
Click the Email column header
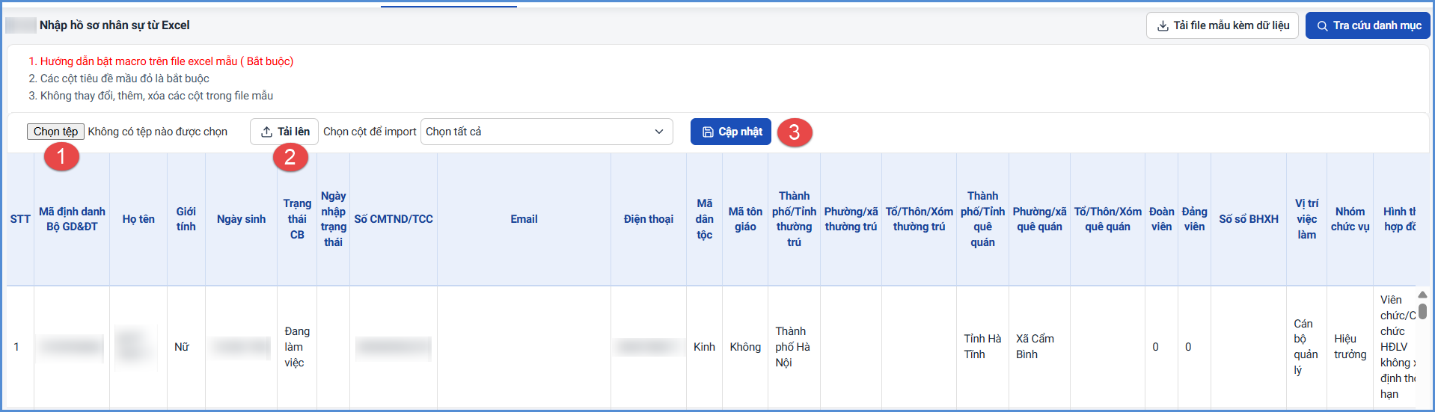tap(524, 219)
